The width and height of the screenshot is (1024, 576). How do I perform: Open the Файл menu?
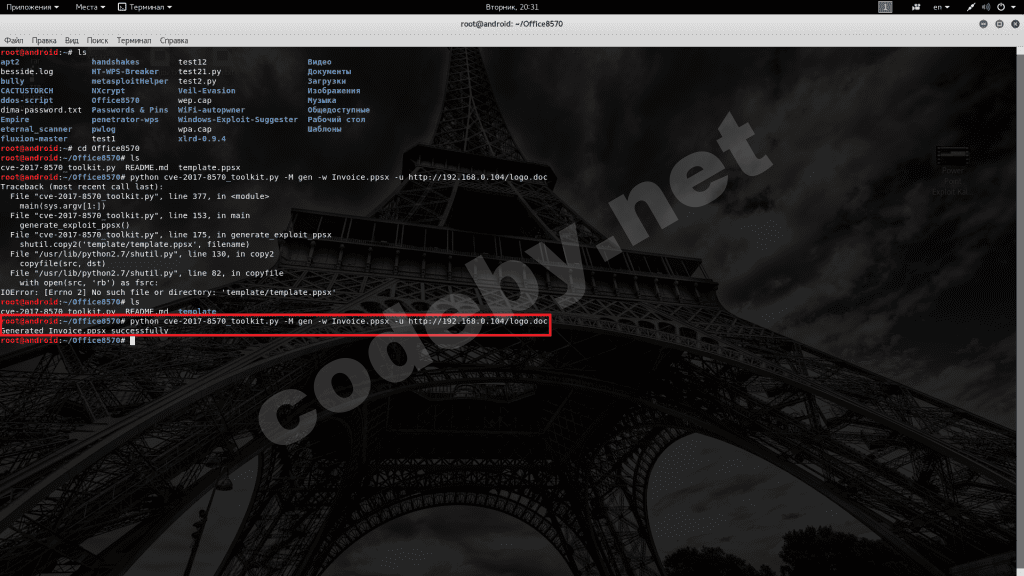(14, 40)
